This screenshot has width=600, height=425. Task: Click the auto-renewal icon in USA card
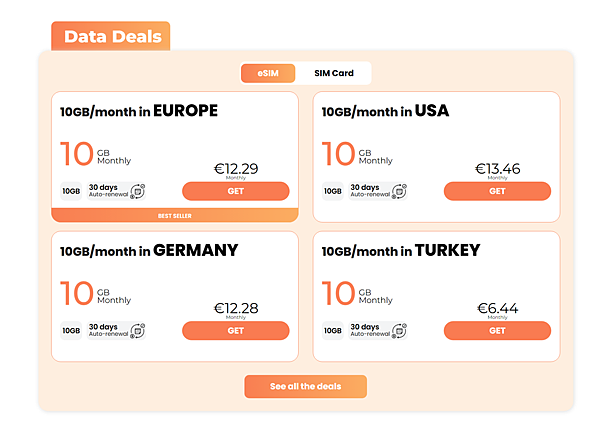tap(400, 190)
